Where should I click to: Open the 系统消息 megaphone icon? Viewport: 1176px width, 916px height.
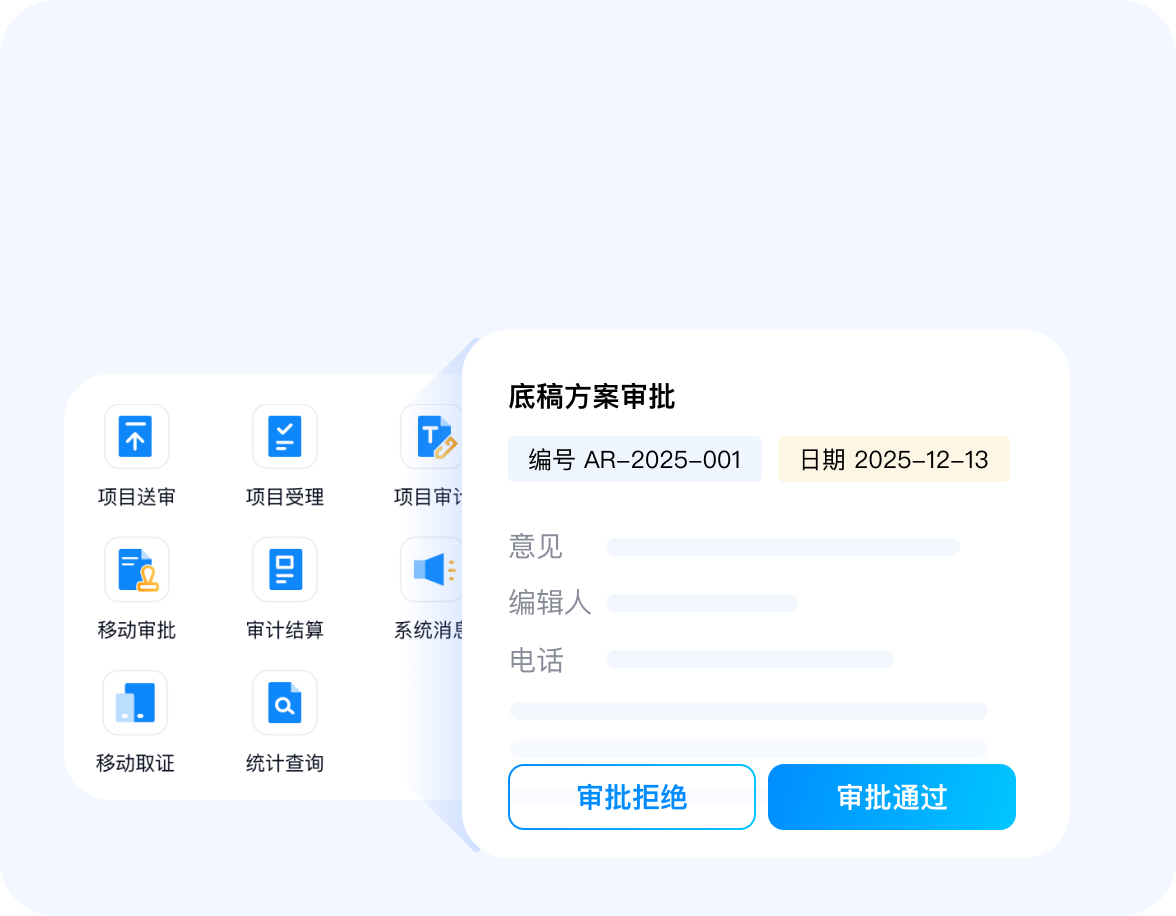pyautogui.click(x=431, y=569)
